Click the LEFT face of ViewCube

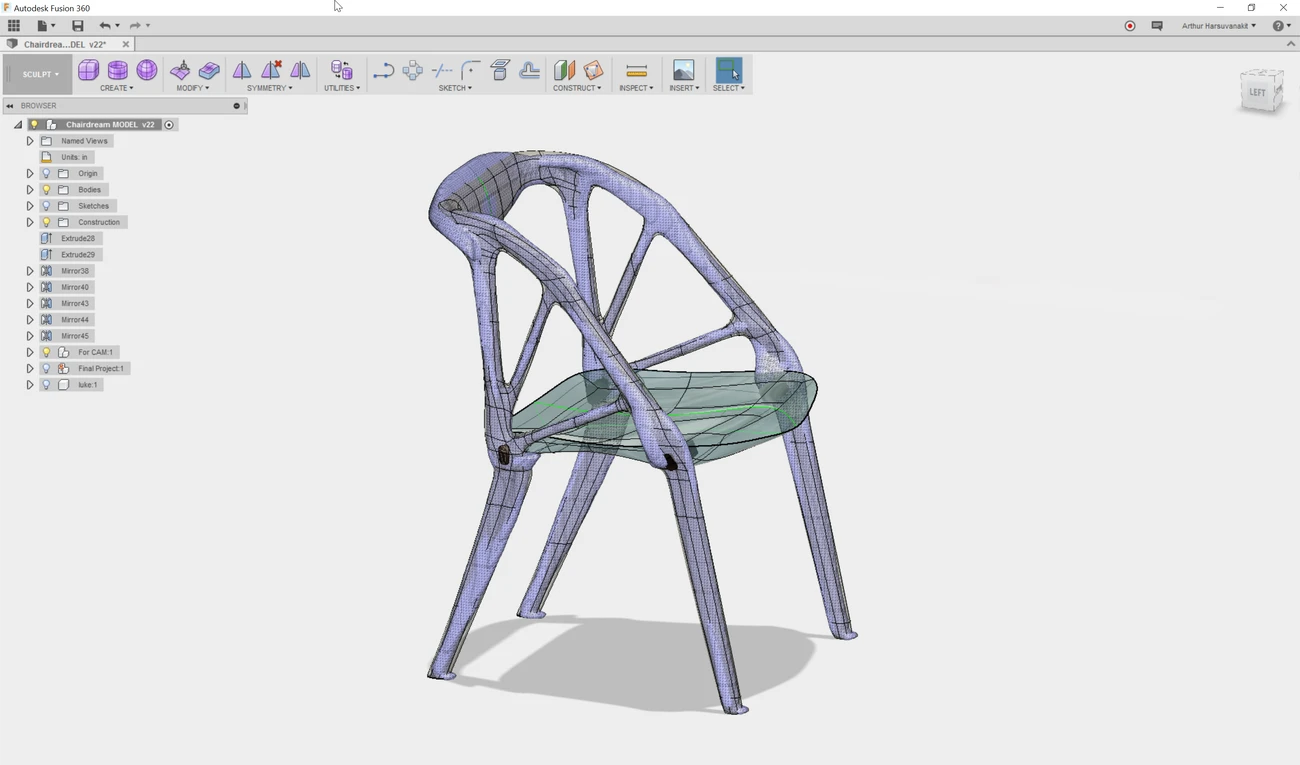pyautogui.click(x=1257, y=92)
